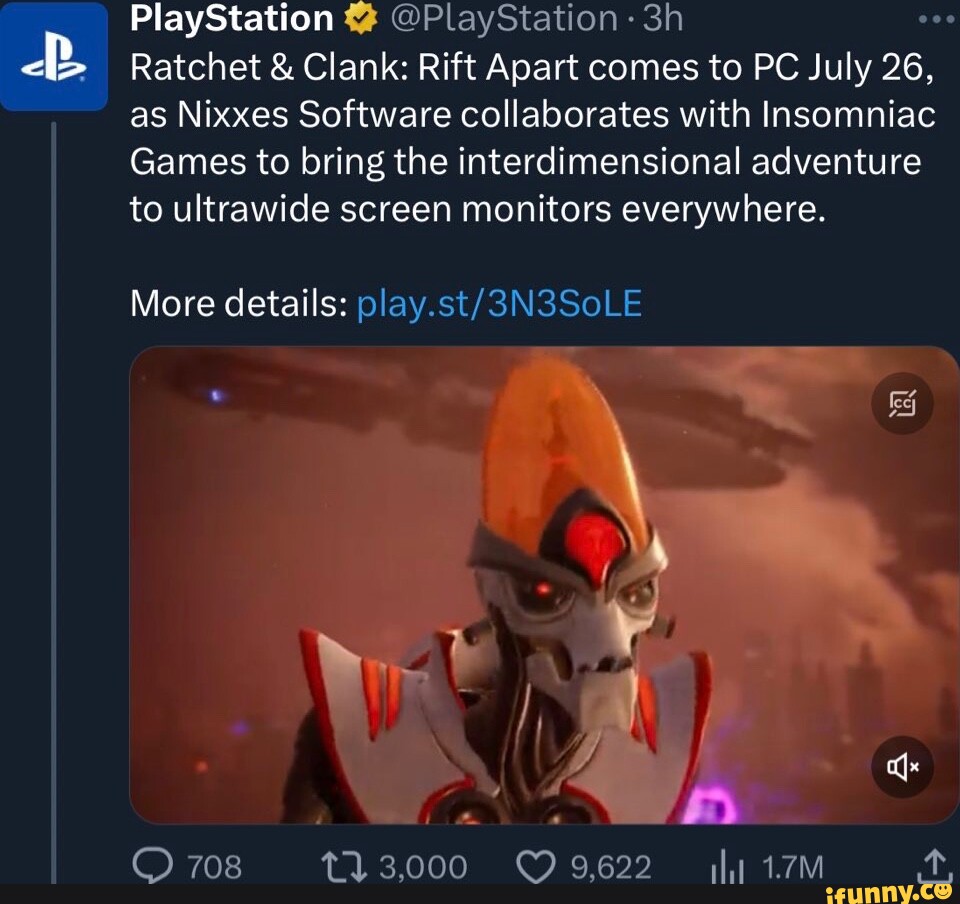The image size is (960, 904).
Task: Open the play.st/3N3SoLE link
Action: click(499, 304)
